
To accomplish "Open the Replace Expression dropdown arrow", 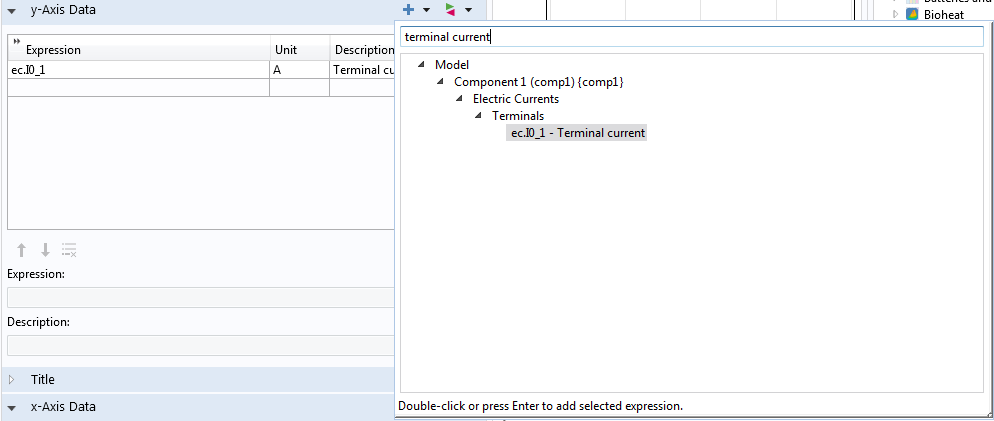I will click(468, 10).
